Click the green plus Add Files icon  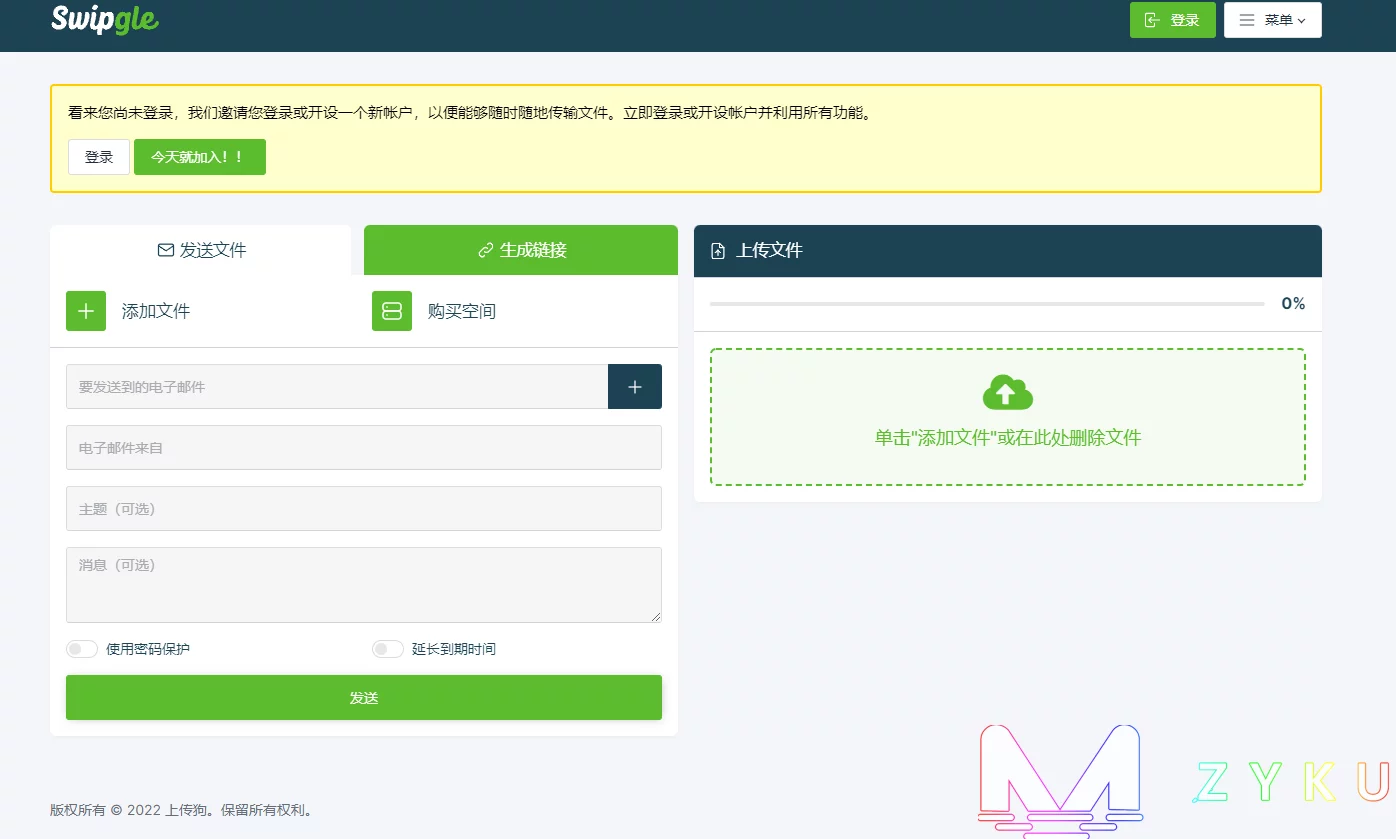[86, 311]
